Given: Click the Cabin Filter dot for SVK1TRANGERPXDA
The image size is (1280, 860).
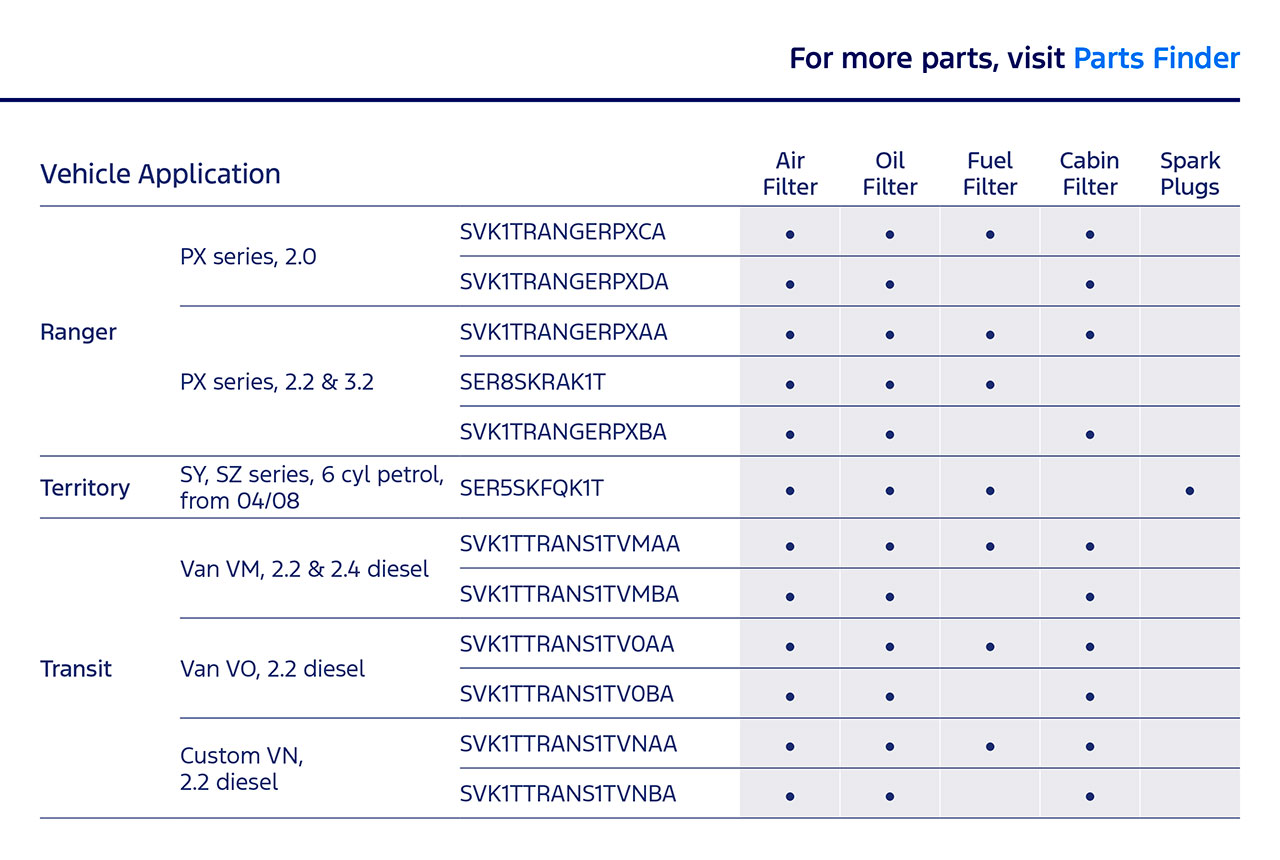Looking at the screenshot, I should (x=1090, y=285).
